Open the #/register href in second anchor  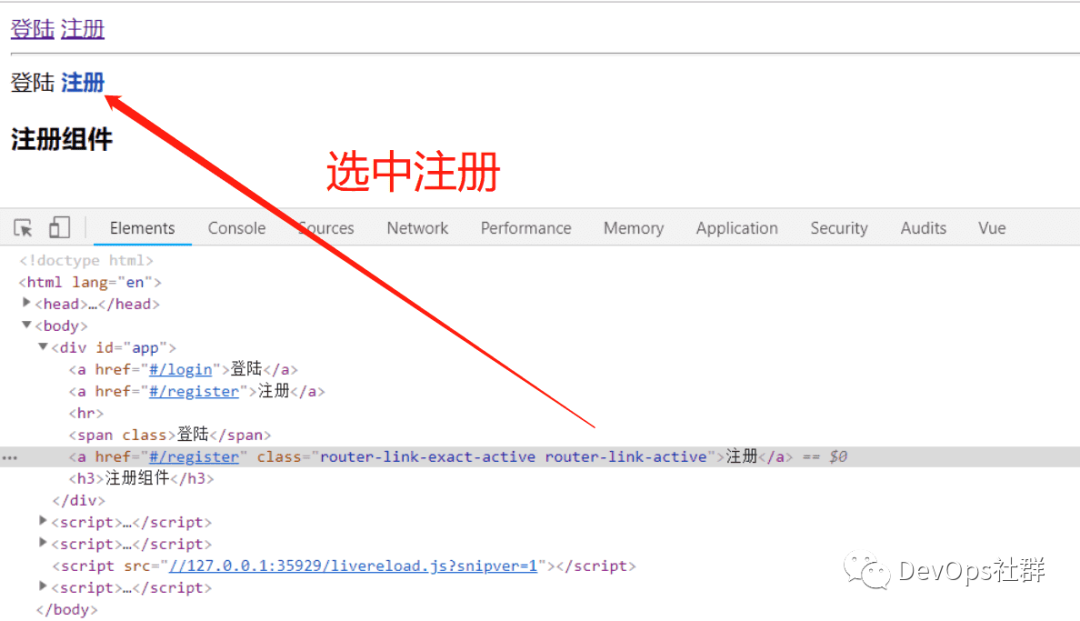pyautogui.click(x=194, y=392)
